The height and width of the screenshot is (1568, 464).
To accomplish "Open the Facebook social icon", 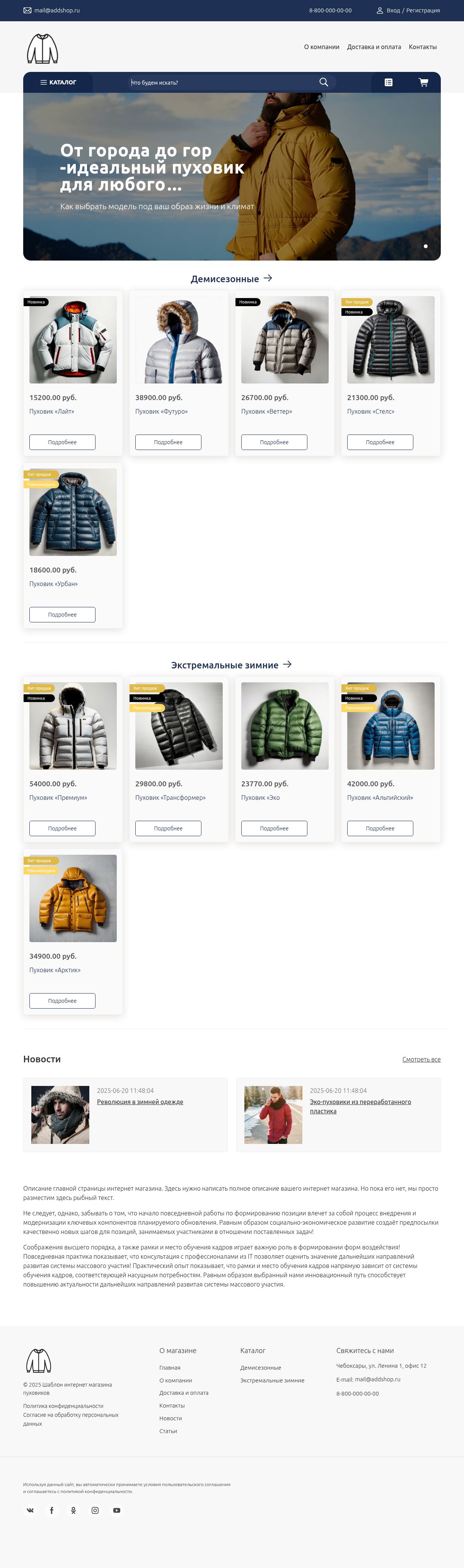I will [52, 1510].
